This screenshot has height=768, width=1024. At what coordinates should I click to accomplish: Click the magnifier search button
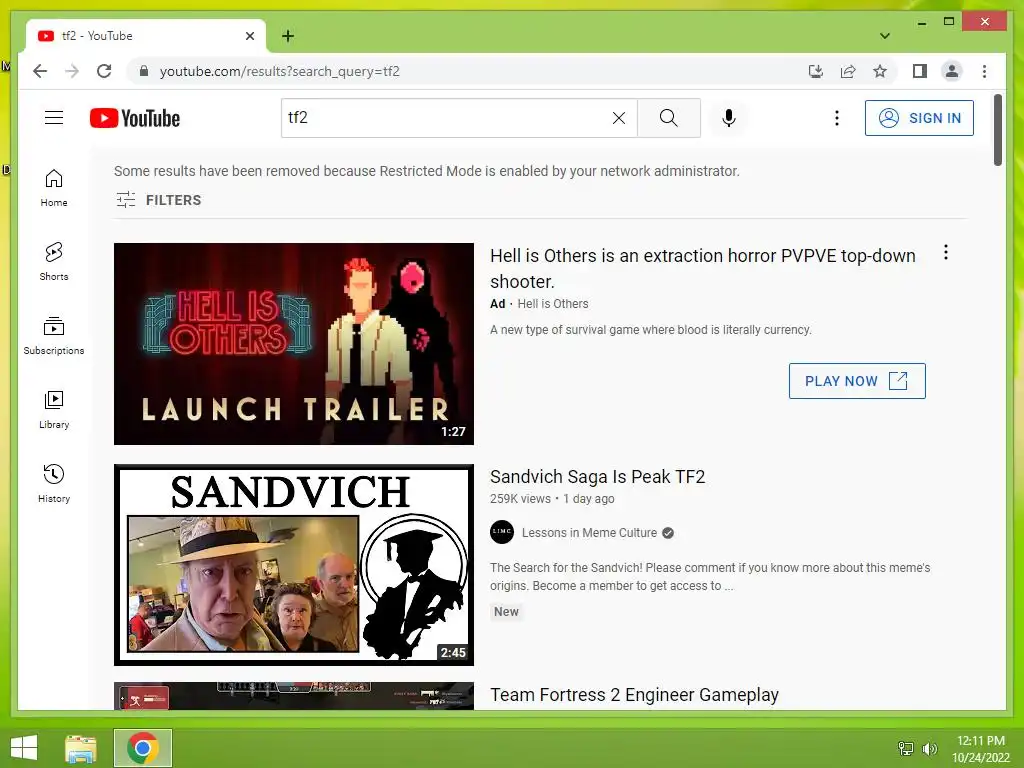[x=669, y=118]
